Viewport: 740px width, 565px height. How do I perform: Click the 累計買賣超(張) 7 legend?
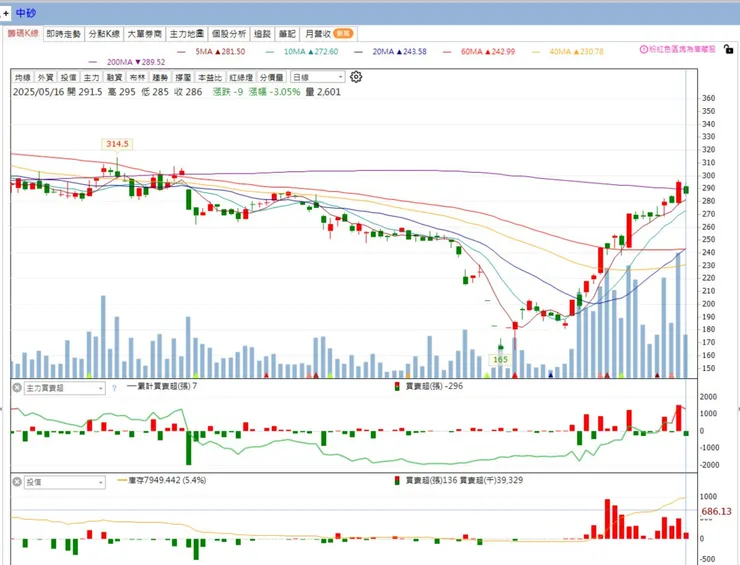(162, 386)
